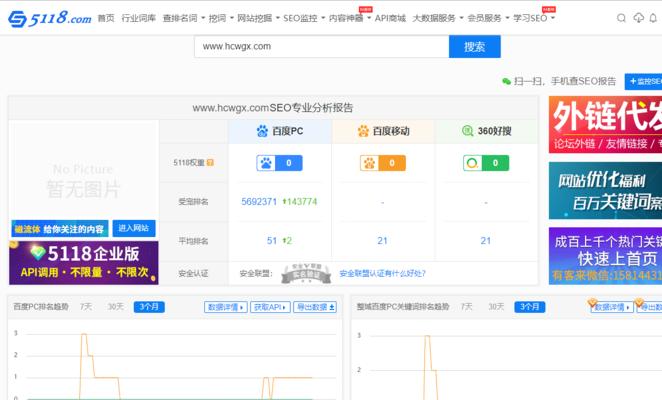This screenshot has height=400, width=662.
Task: Open the 快速上首页 purple advertisement banner
Action: [x=605, y=256]
